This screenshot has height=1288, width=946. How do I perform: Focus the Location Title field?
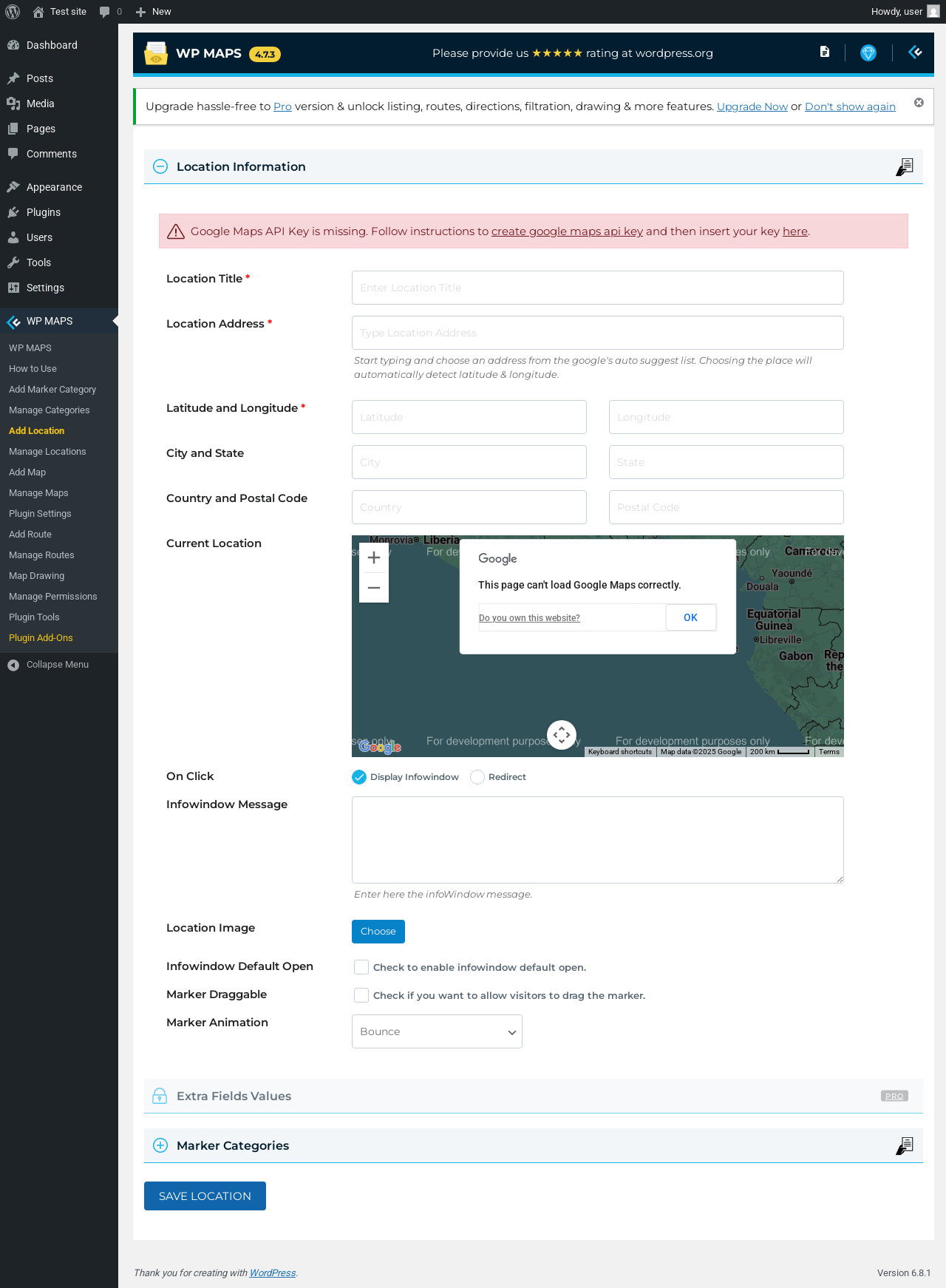(x=598, y=288)
